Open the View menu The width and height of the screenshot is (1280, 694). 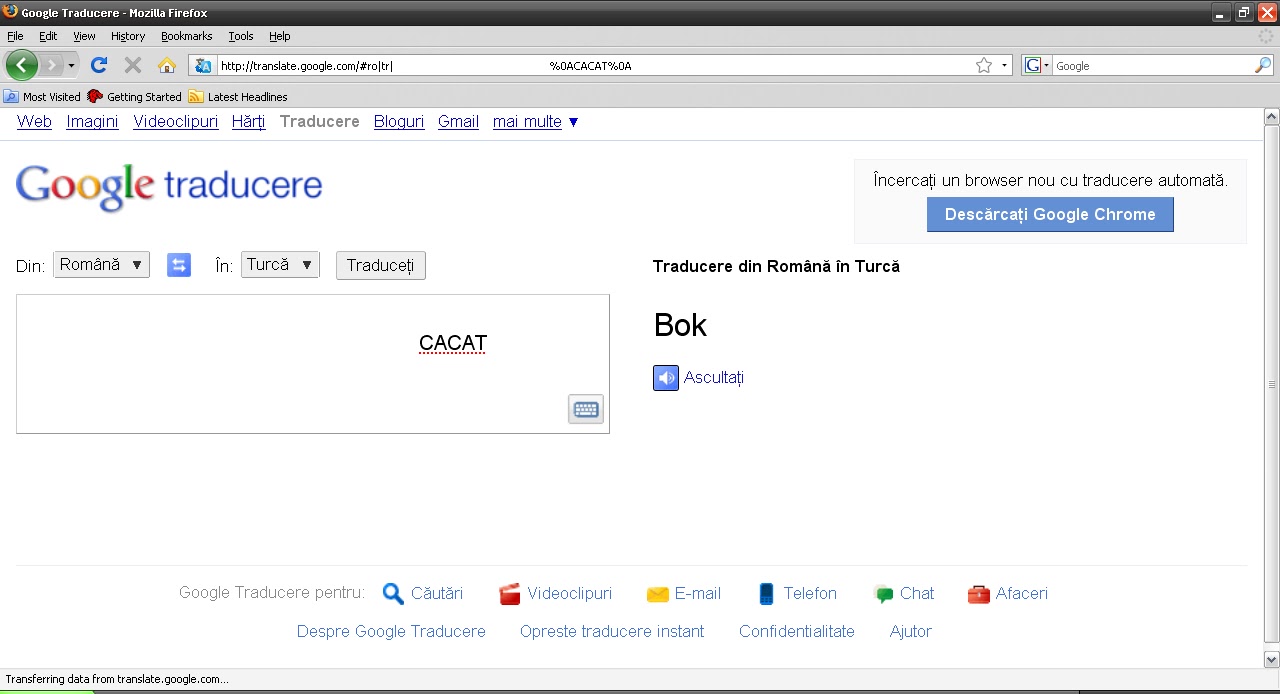pos(84,36)
